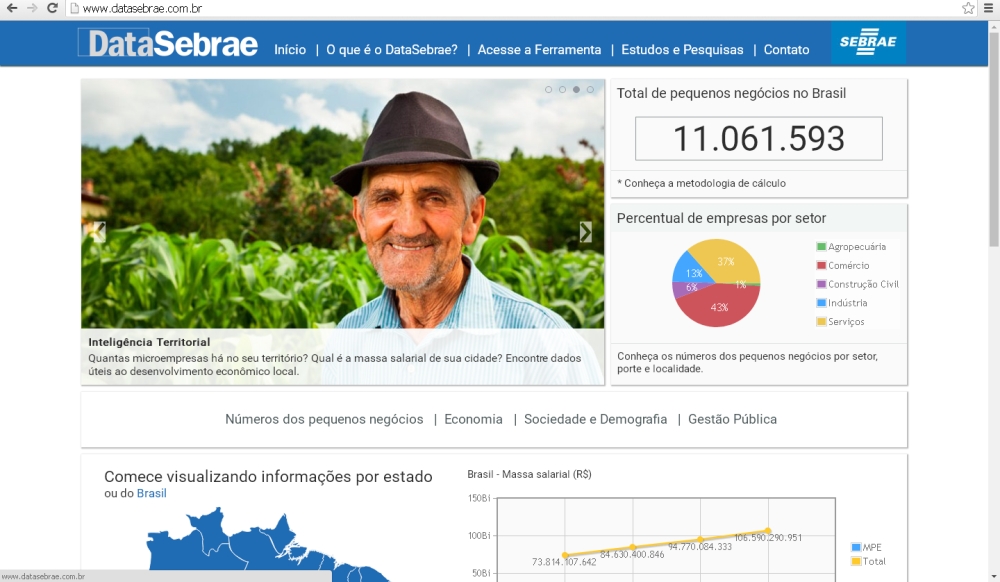Click the 94.770.084.333 data point label
Image resolution: width=1000 pixels, height=582 pixels.
(x=700, y=547)
